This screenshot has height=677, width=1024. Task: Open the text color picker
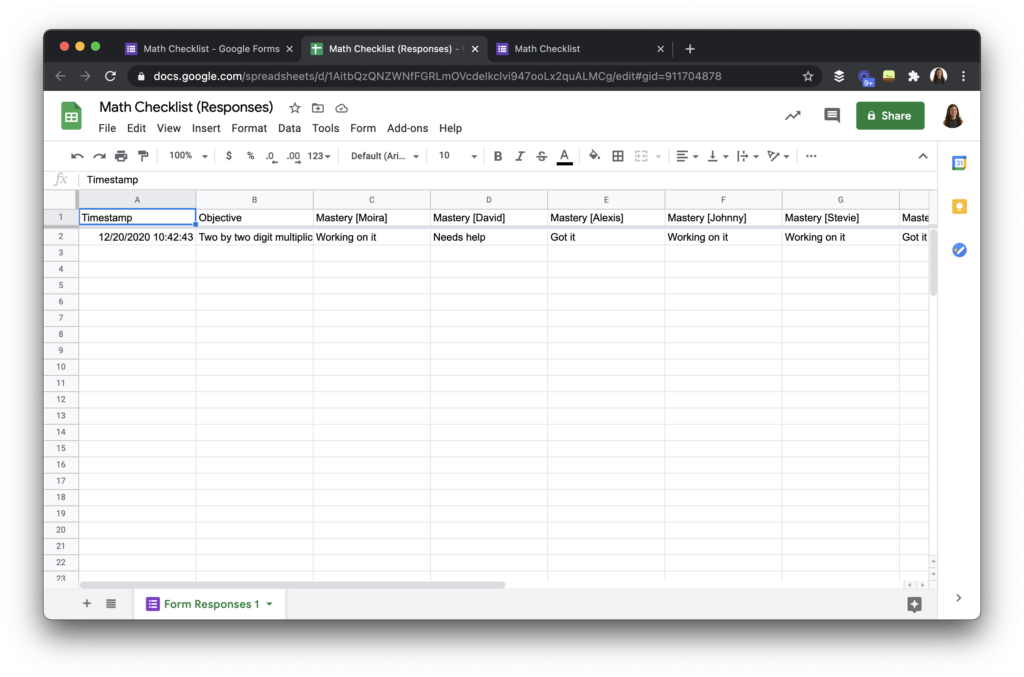coord(564,156)
